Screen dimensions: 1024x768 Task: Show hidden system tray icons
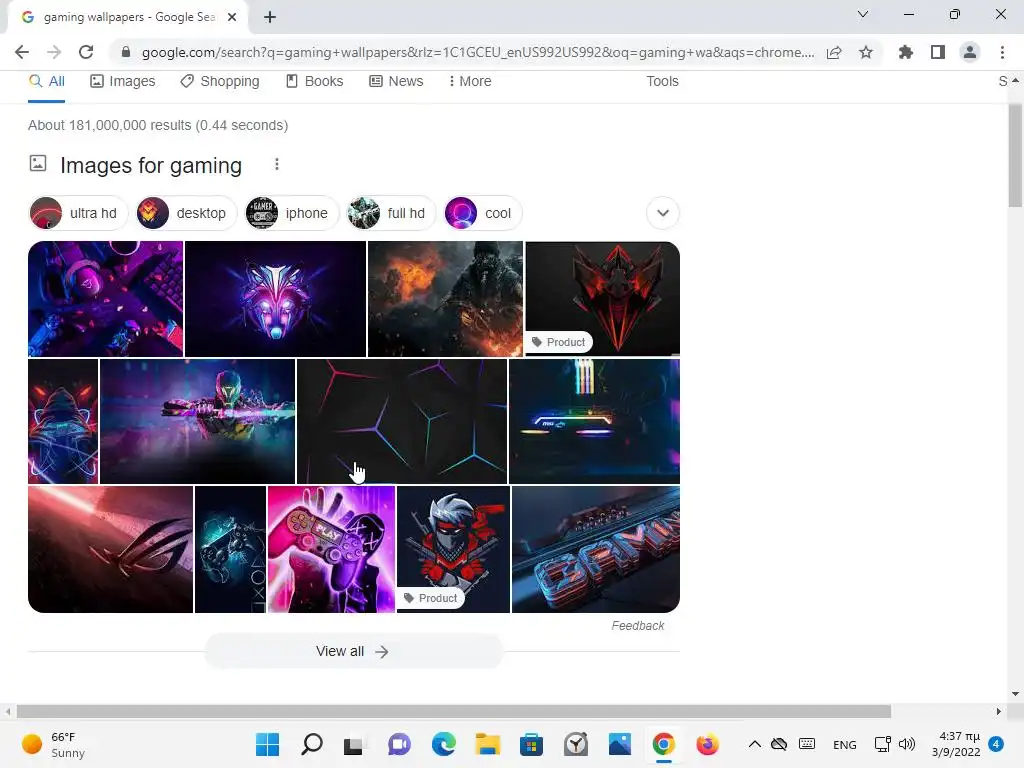[x=754, y=744]
